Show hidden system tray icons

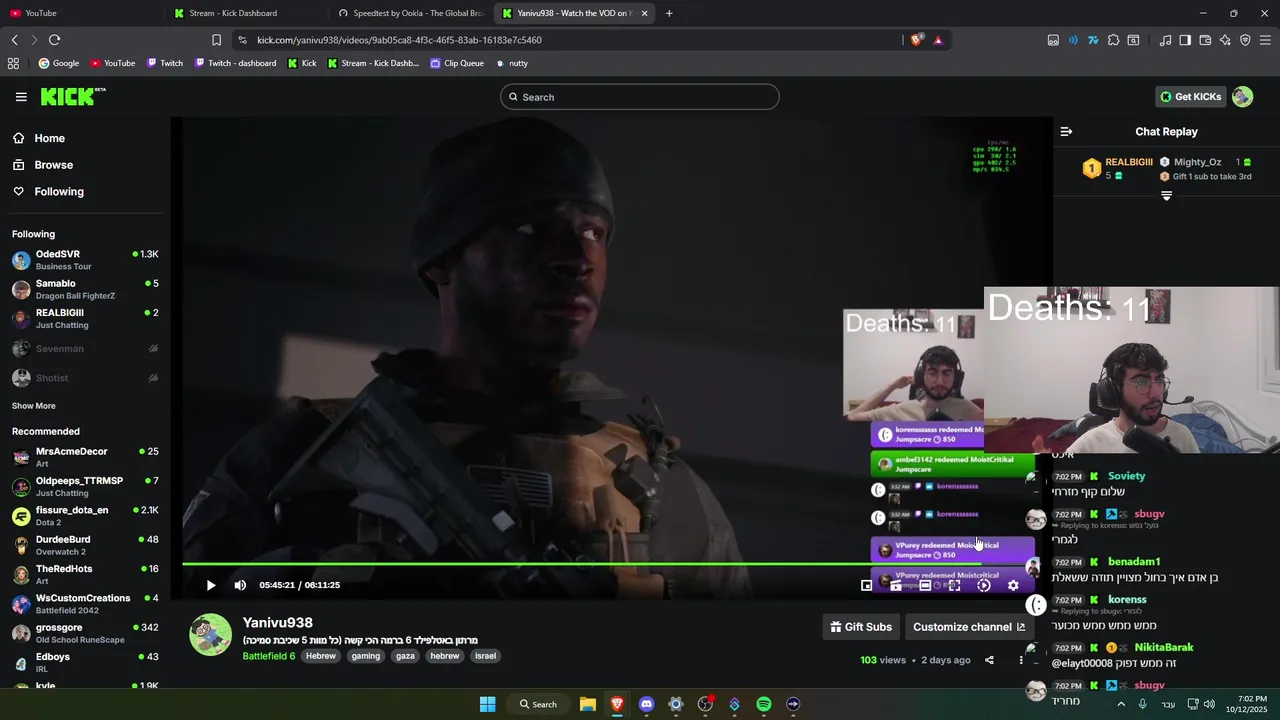(x=1120, y=704)
